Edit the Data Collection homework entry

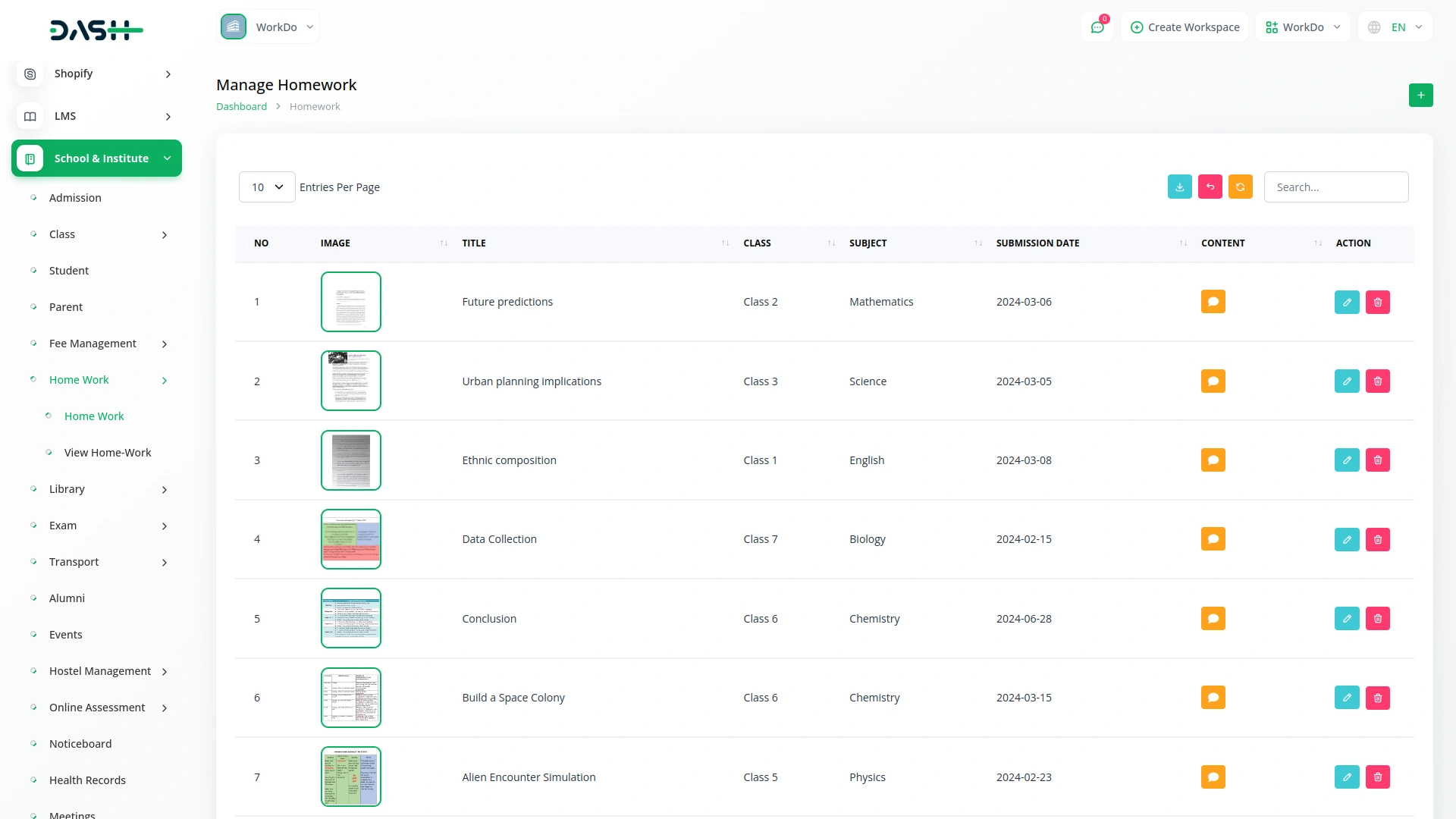1346,540
